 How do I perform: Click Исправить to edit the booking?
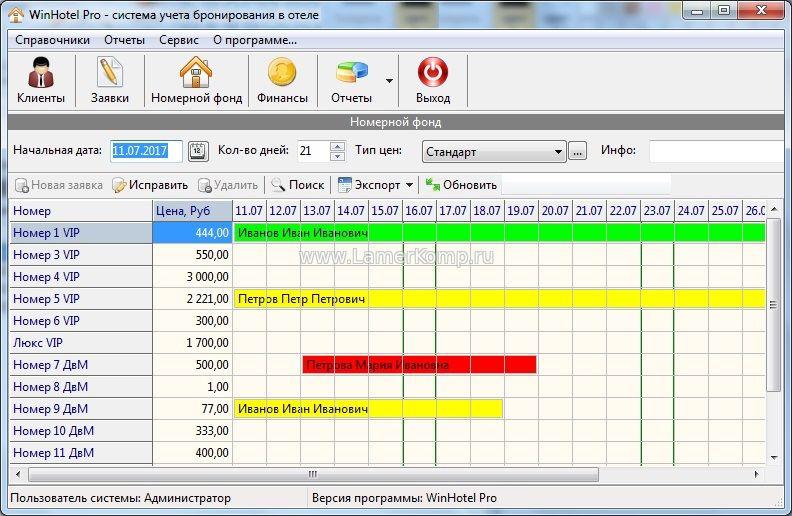coord(150,185)
